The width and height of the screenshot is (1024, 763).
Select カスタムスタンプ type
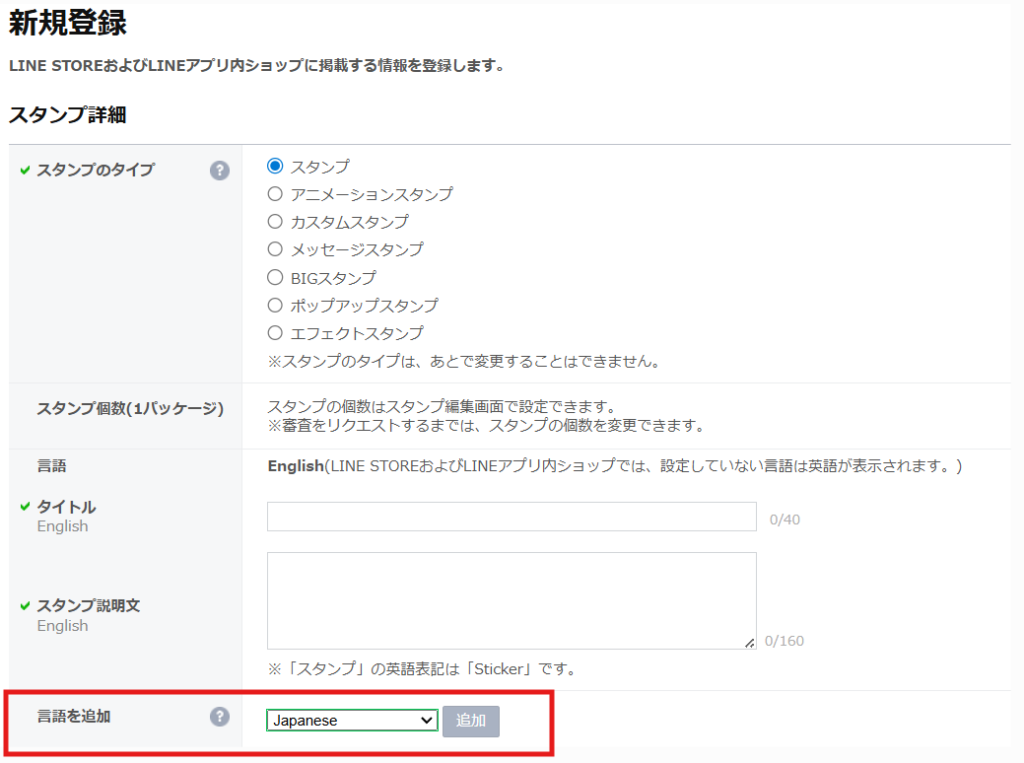[x=275, y=221]
